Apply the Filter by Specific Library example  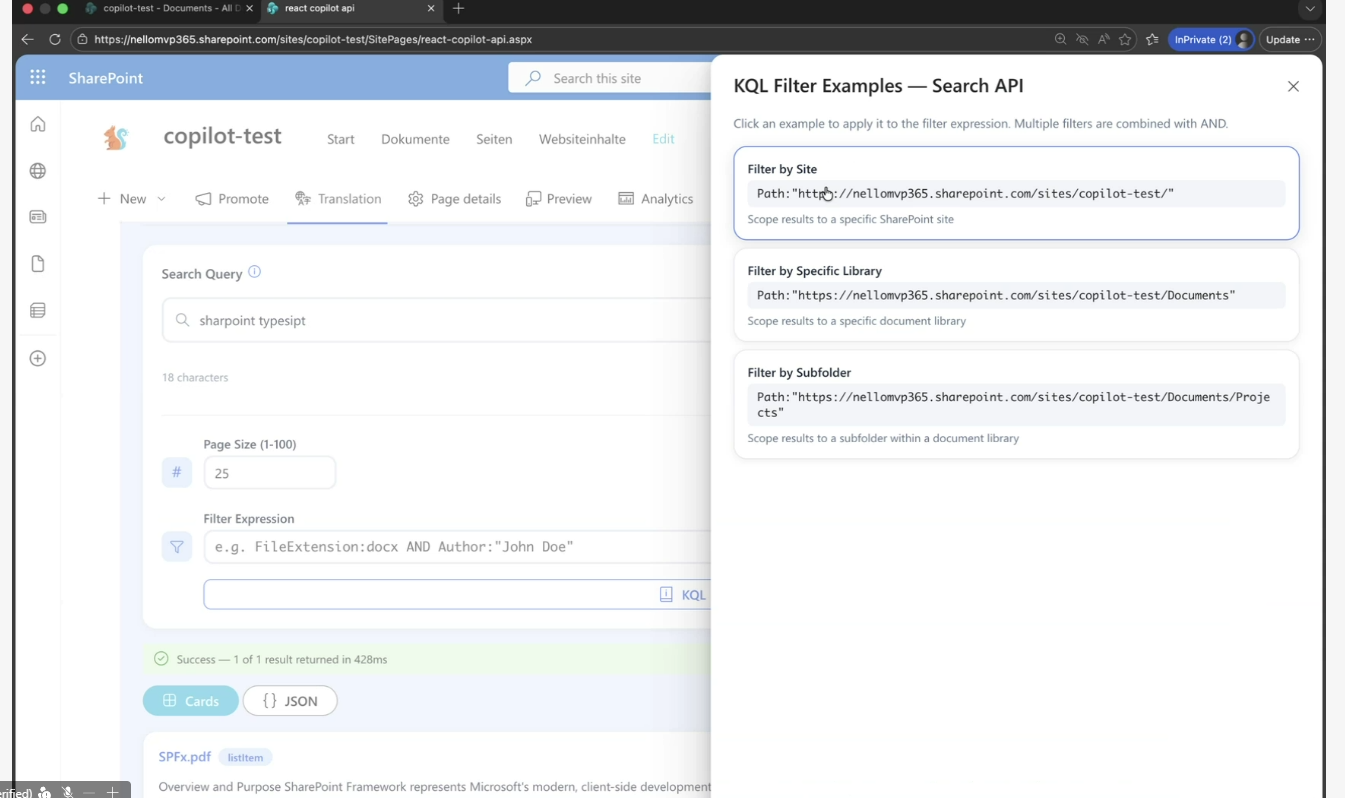click(1015, 295)
